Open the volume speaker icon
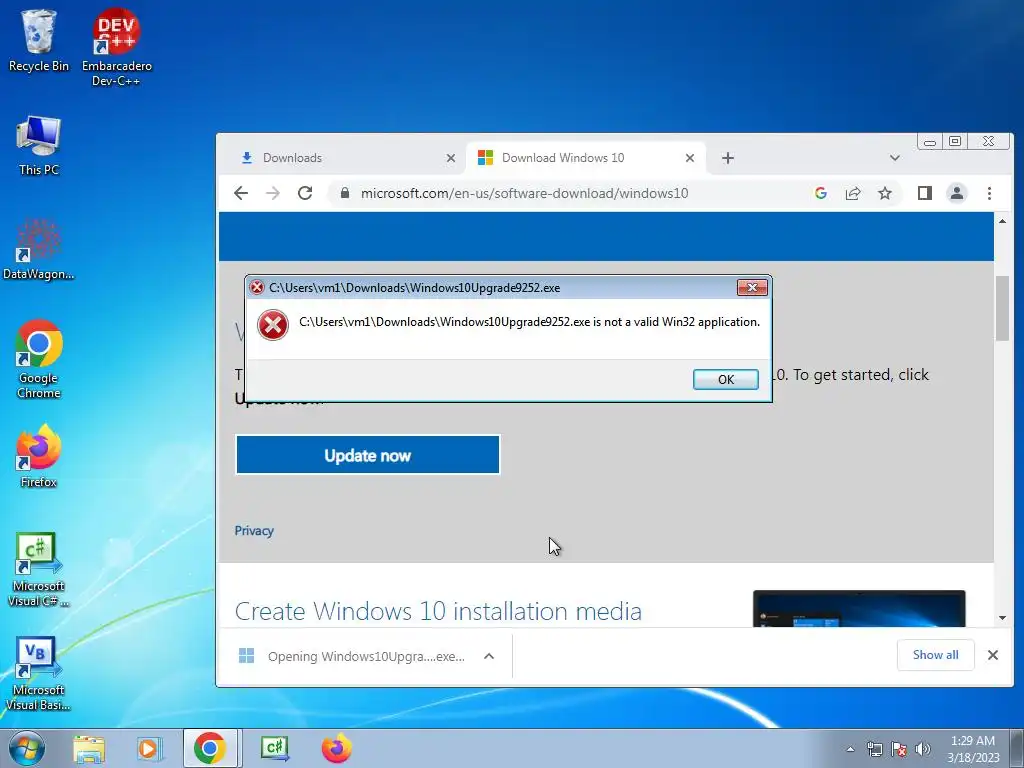This screenshot has height=768, width=1024. [923, 749]
